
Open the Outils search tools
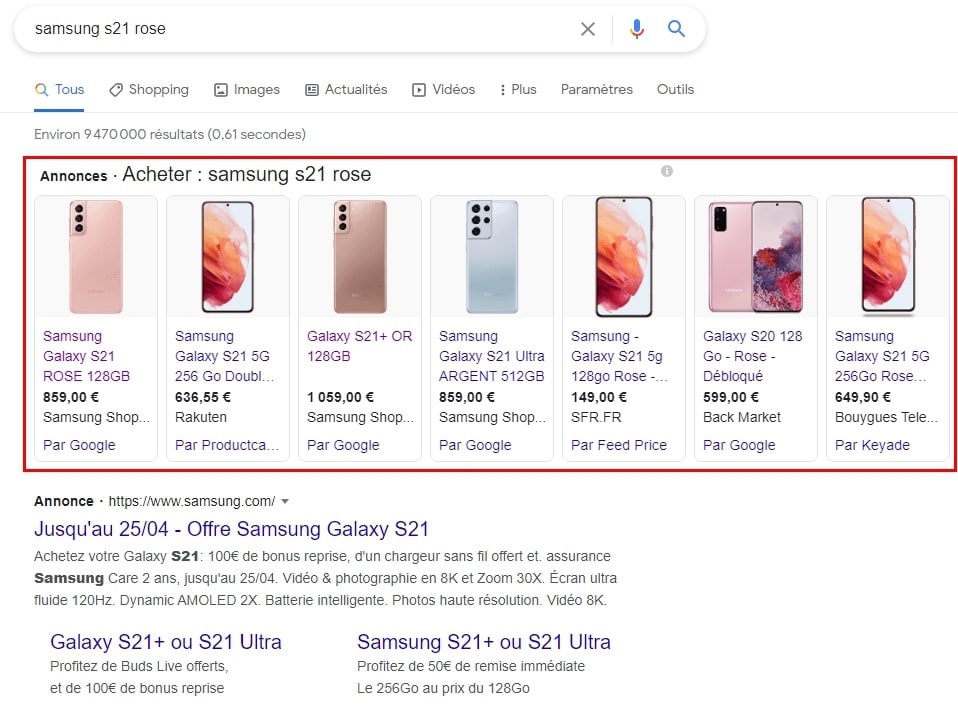[675, 89]
